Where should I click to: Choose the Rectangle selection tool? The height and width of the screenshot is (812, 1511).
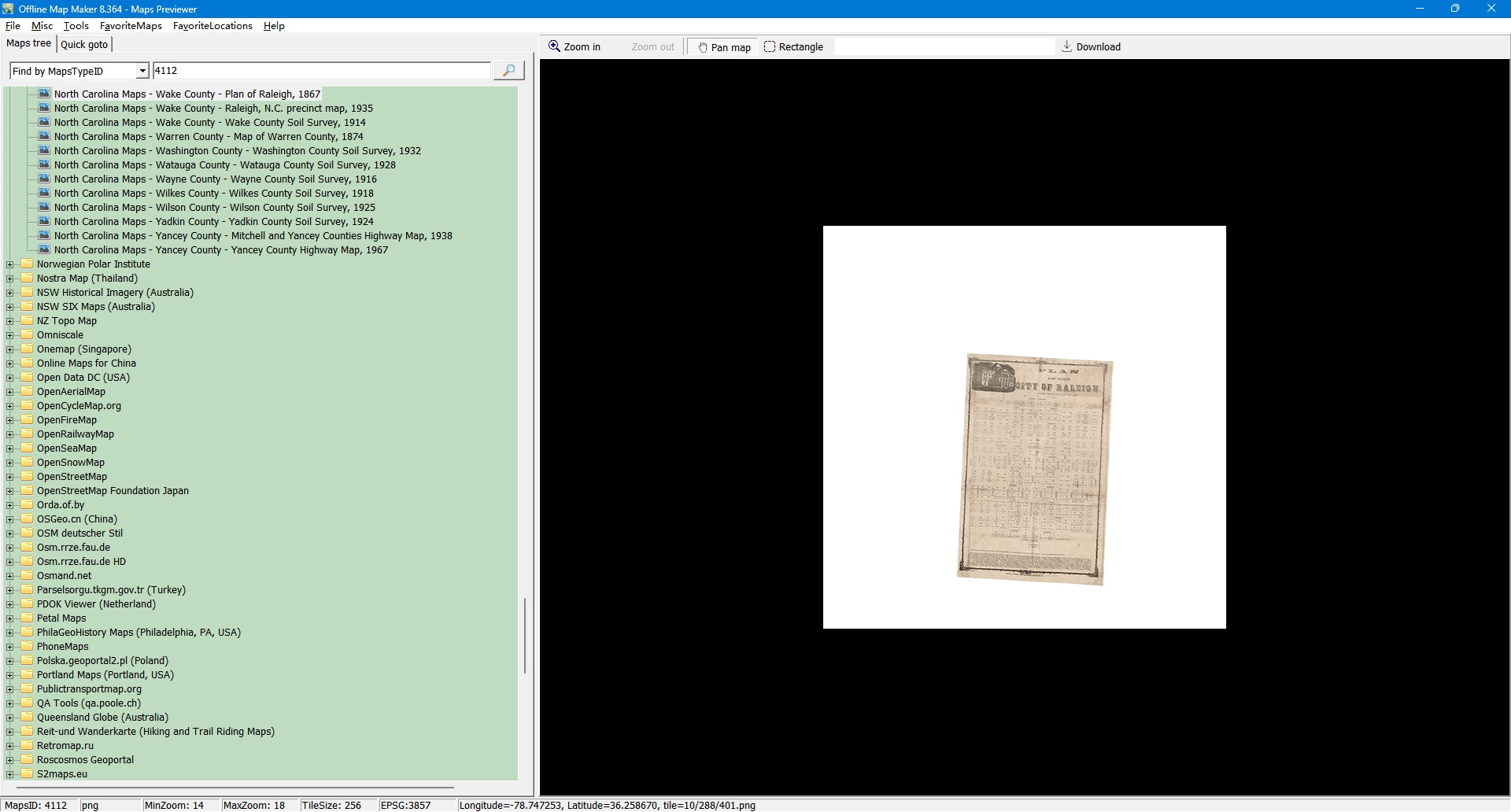[x=793, y=47]
